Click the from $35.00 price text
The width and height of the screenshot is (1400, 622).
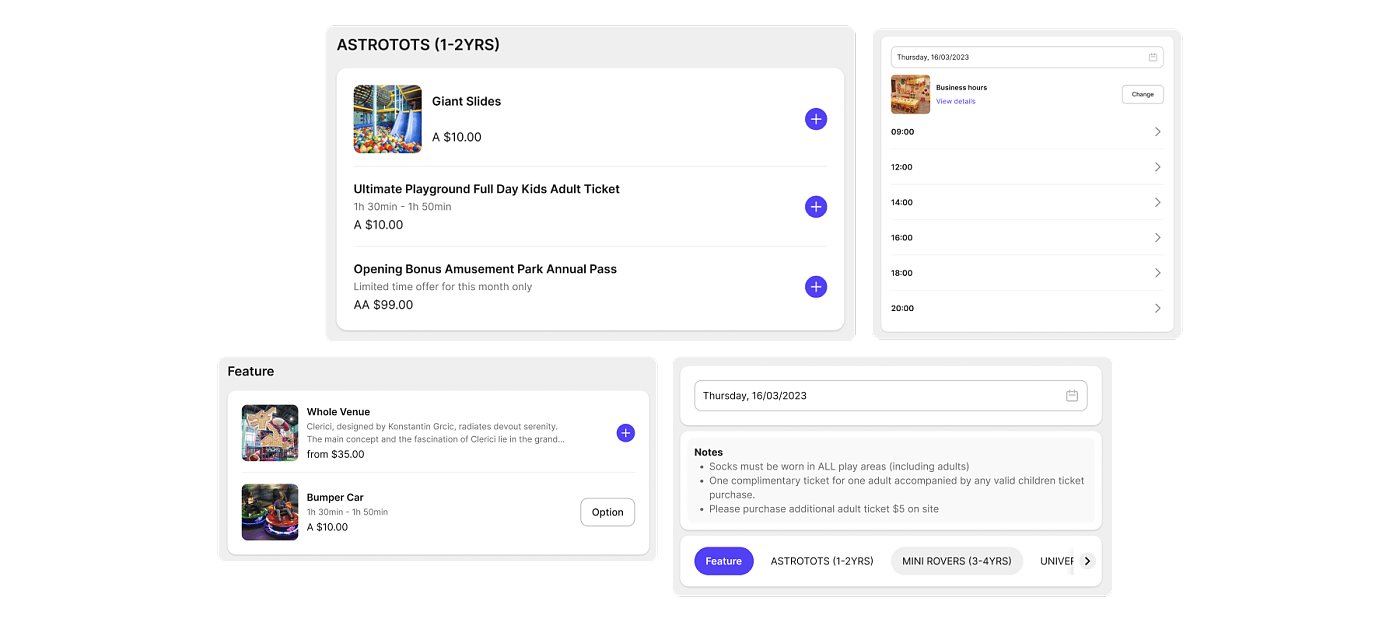(x=336, y=454)
